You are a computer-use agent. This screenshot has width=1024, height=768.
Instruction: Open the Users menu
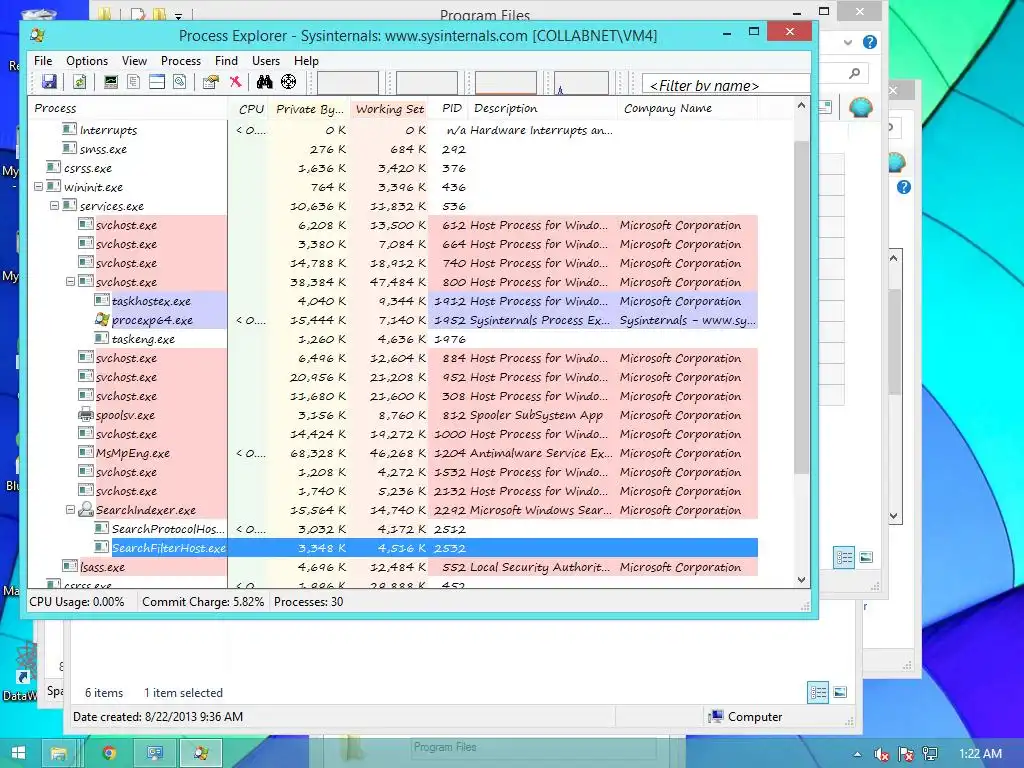coord(266,61)
